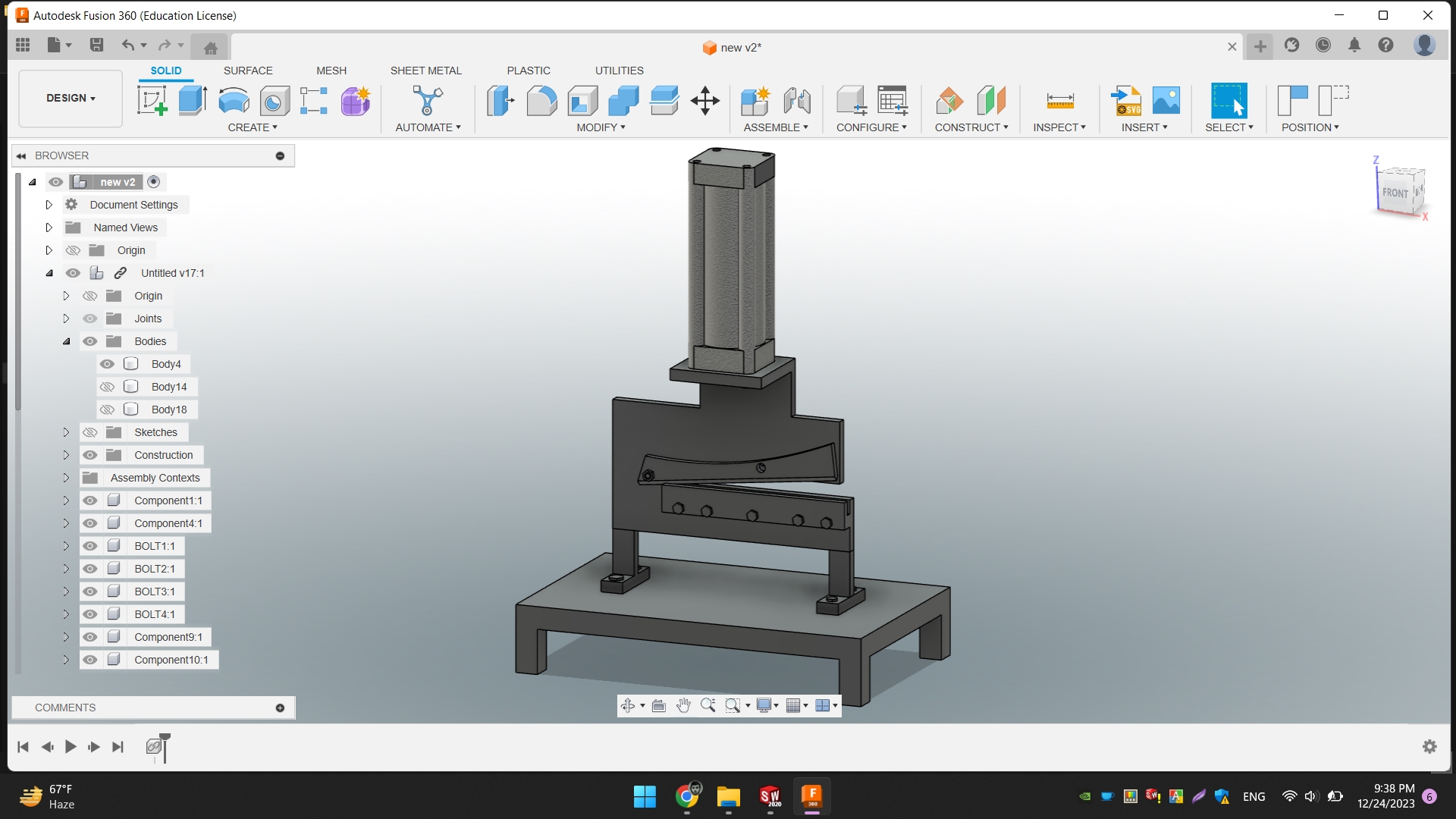The image size is (1456, 819).
Task: Show Body18 using its eye icon
Action: click(107, 409)
